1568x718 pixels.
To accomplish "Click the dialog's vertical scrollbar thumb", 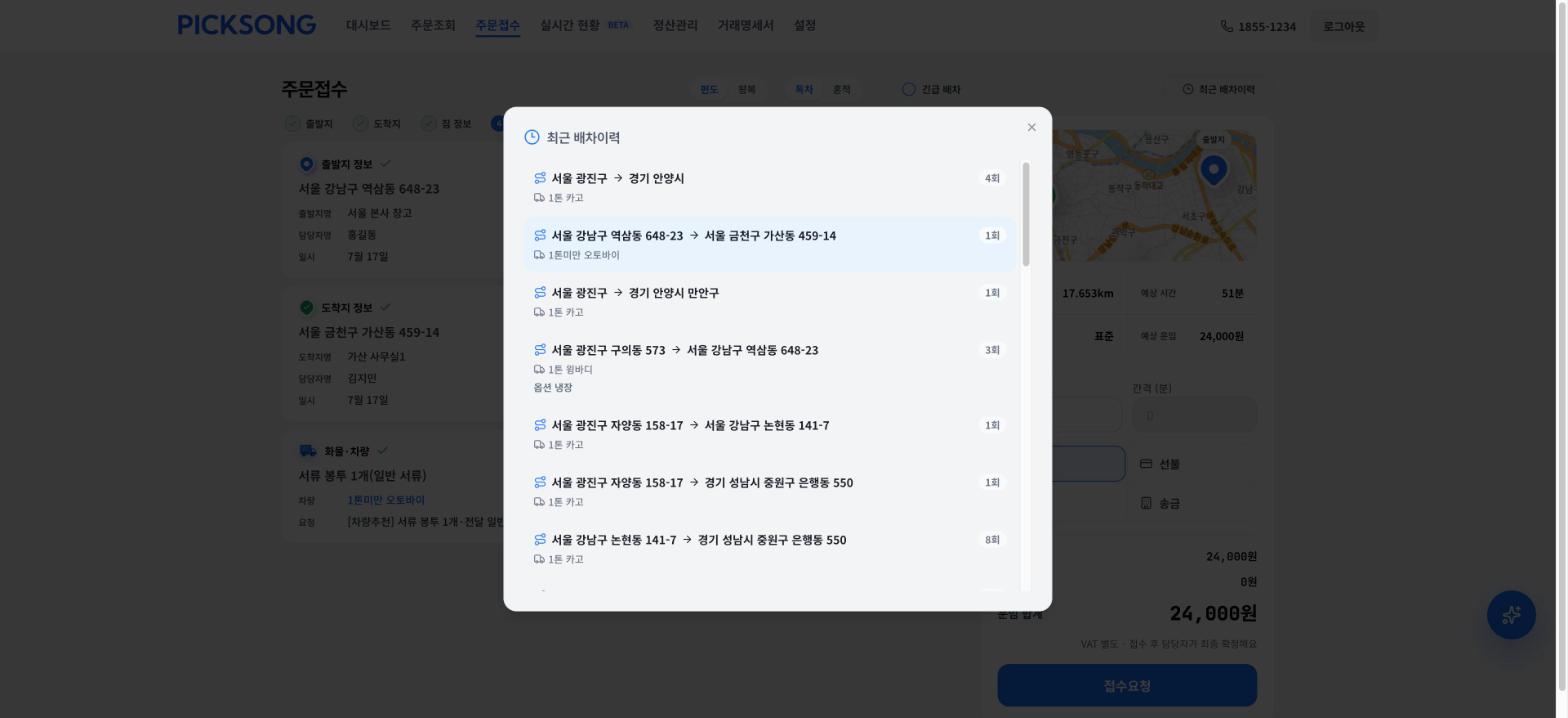I will 1026,214.
